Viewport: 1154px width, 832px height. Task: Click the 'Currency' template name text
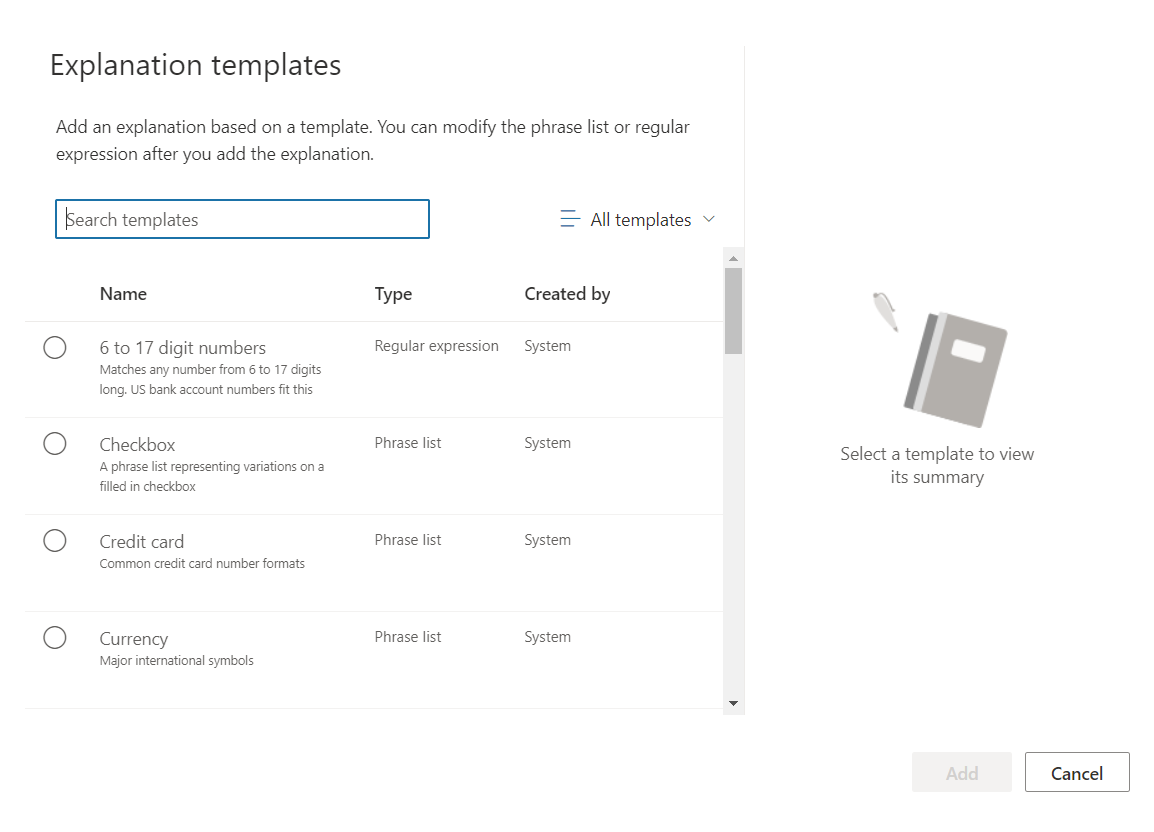tap(134, 639)
